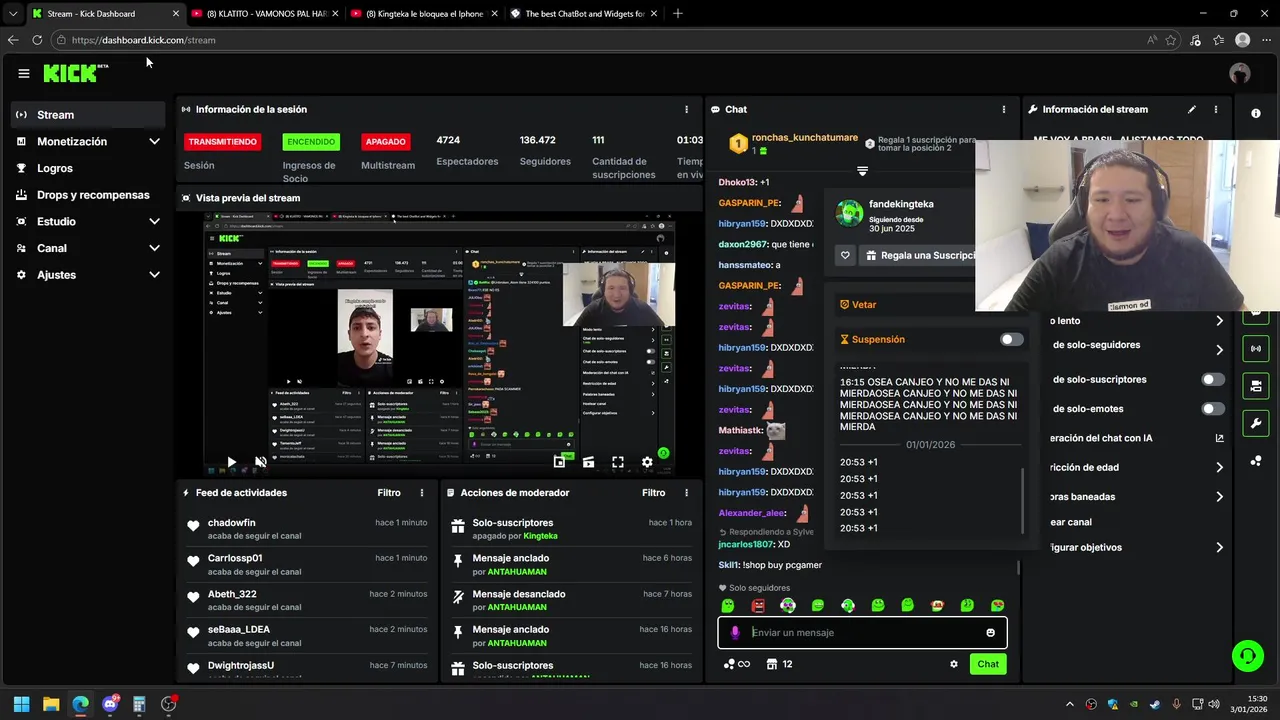1280x720 pixels.
Task: Open Windows Start menu
Action: pyautogui.click(x=21, y=704)
